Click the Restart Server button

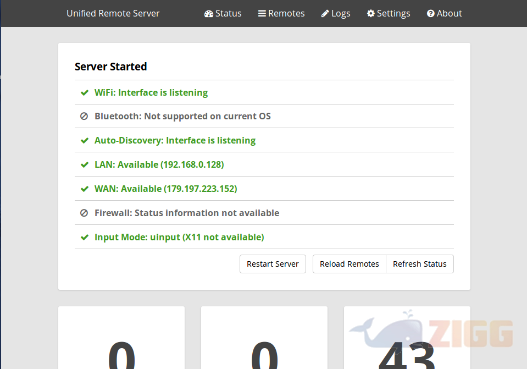pyautogui.click(x=273, y=264)
